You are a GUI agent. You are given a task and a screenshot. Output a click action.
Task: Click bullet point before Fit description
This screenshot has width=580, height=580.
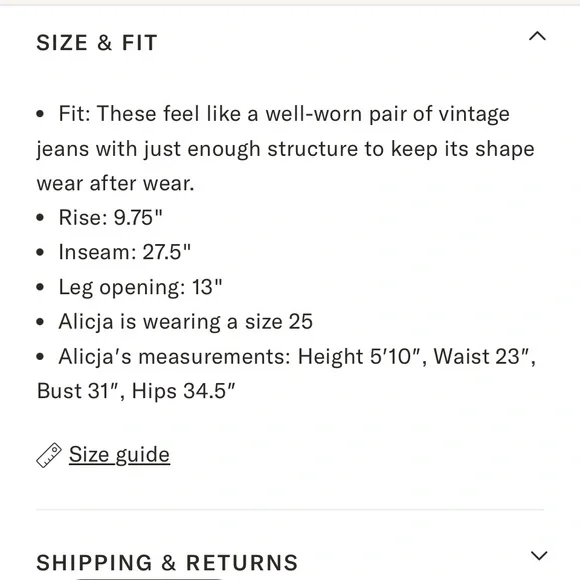tap(40, 114)
